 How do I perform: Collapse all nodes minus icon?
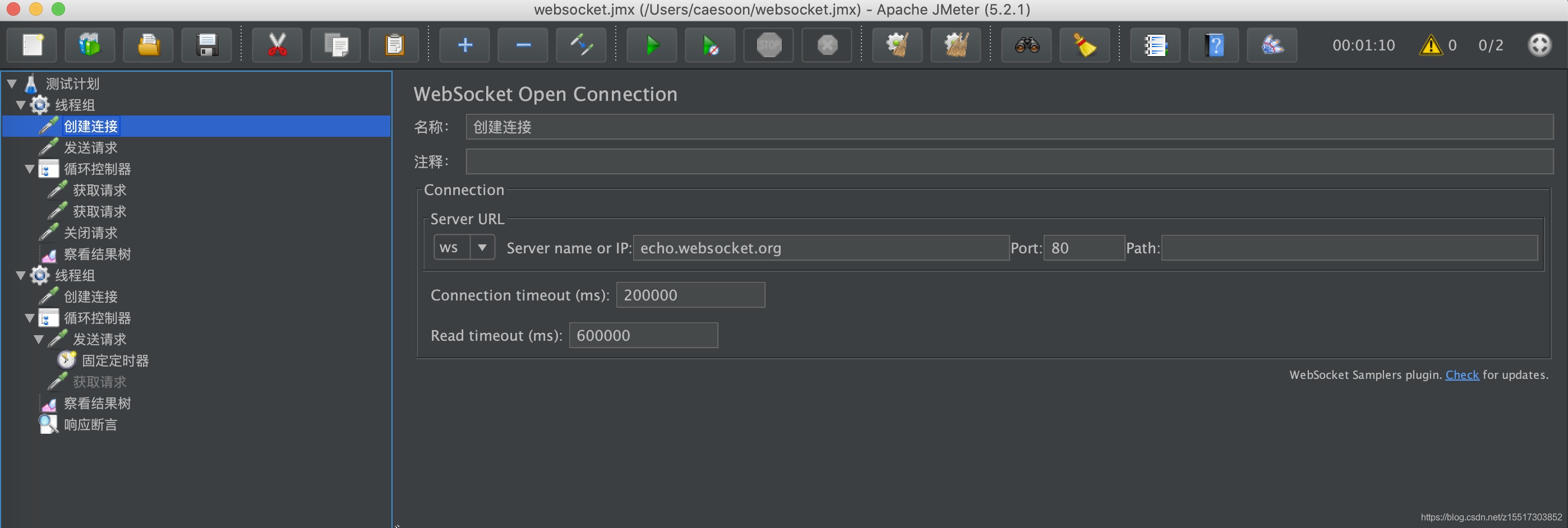pyautogui.click(x=523, y=45)
